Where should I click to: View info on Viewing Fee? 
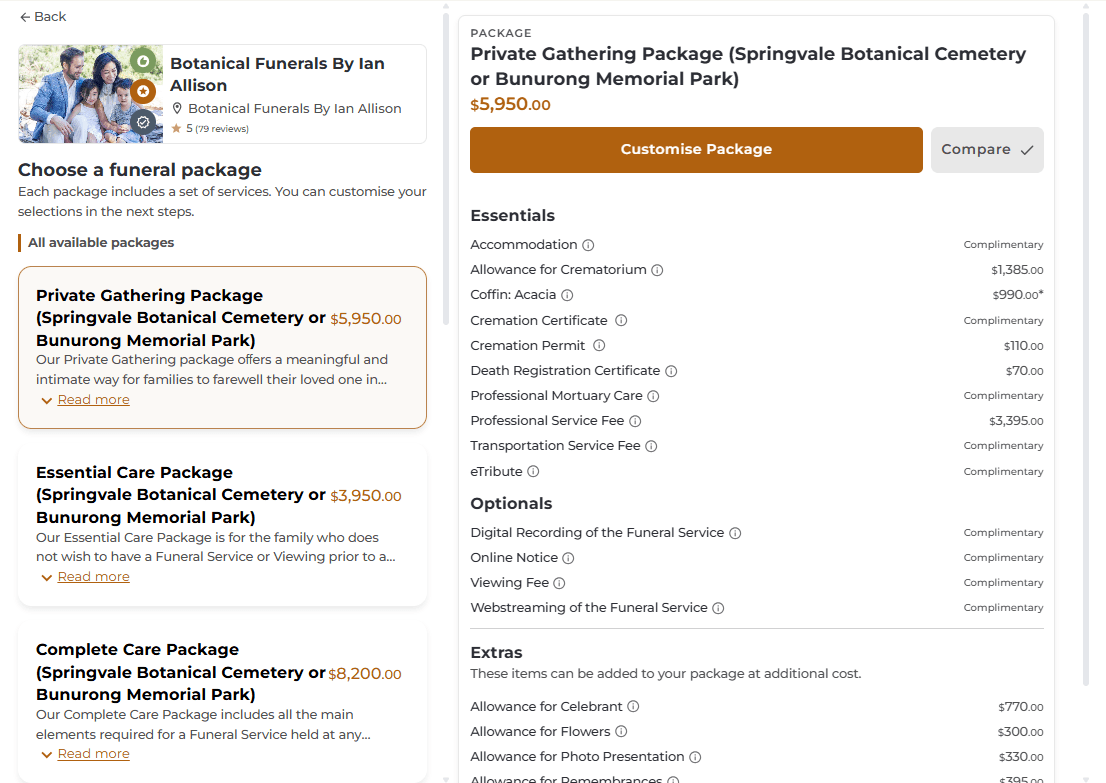click(559, 583)
